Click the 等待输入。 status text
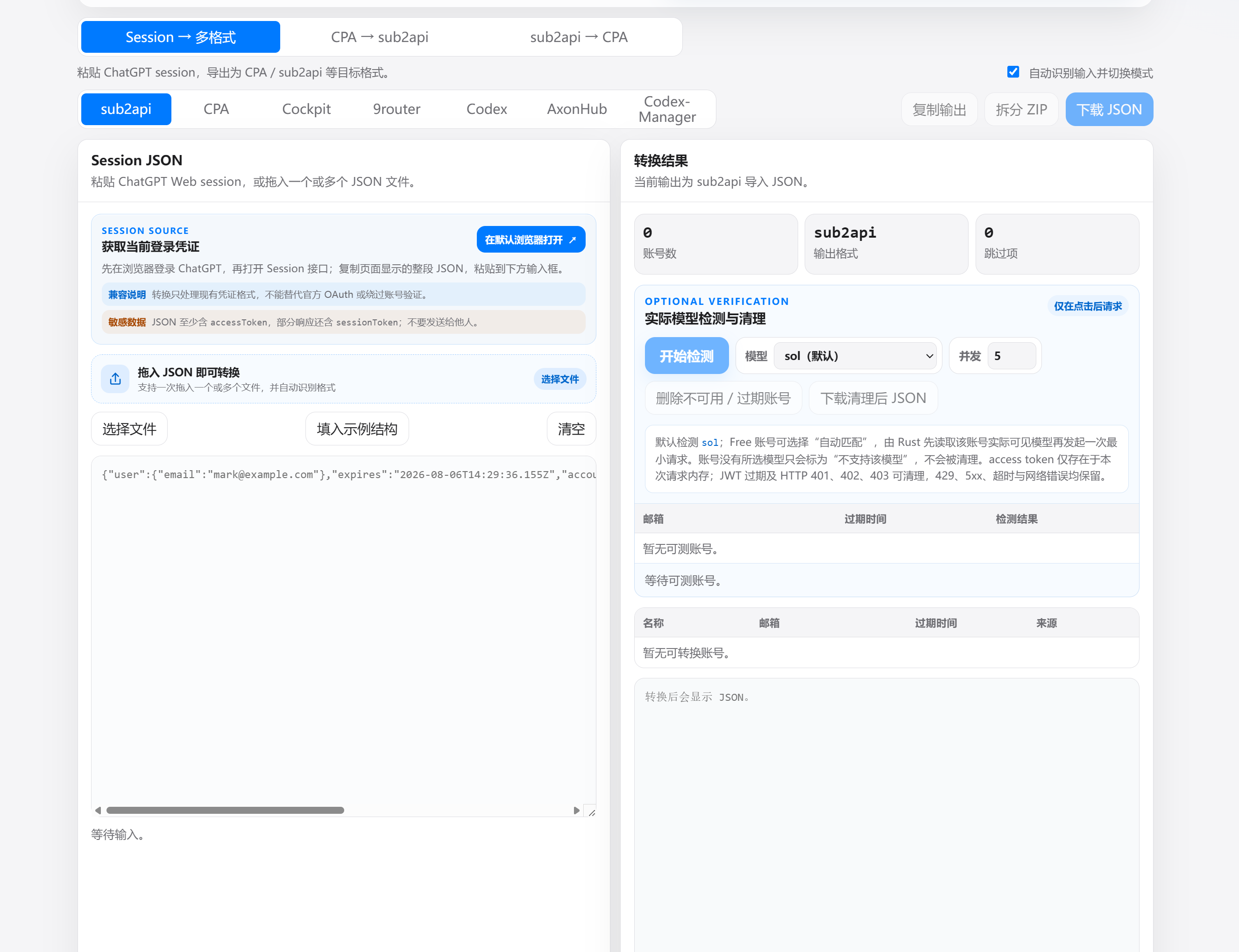Image resolution: width=1239 pixels, height=952 pixels. point(118,834)
